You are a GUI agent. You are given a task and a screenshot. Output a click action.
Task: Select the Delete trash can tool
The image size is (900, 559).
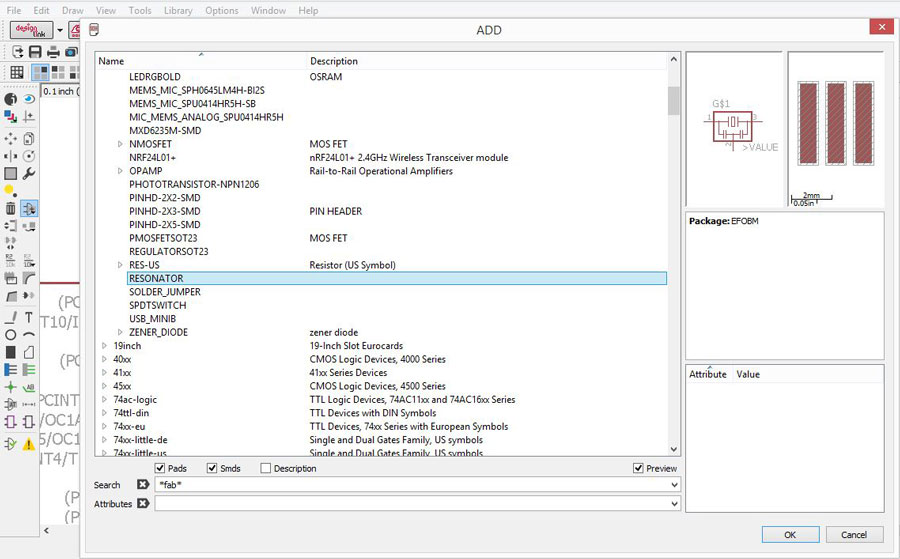coord(10,208)
